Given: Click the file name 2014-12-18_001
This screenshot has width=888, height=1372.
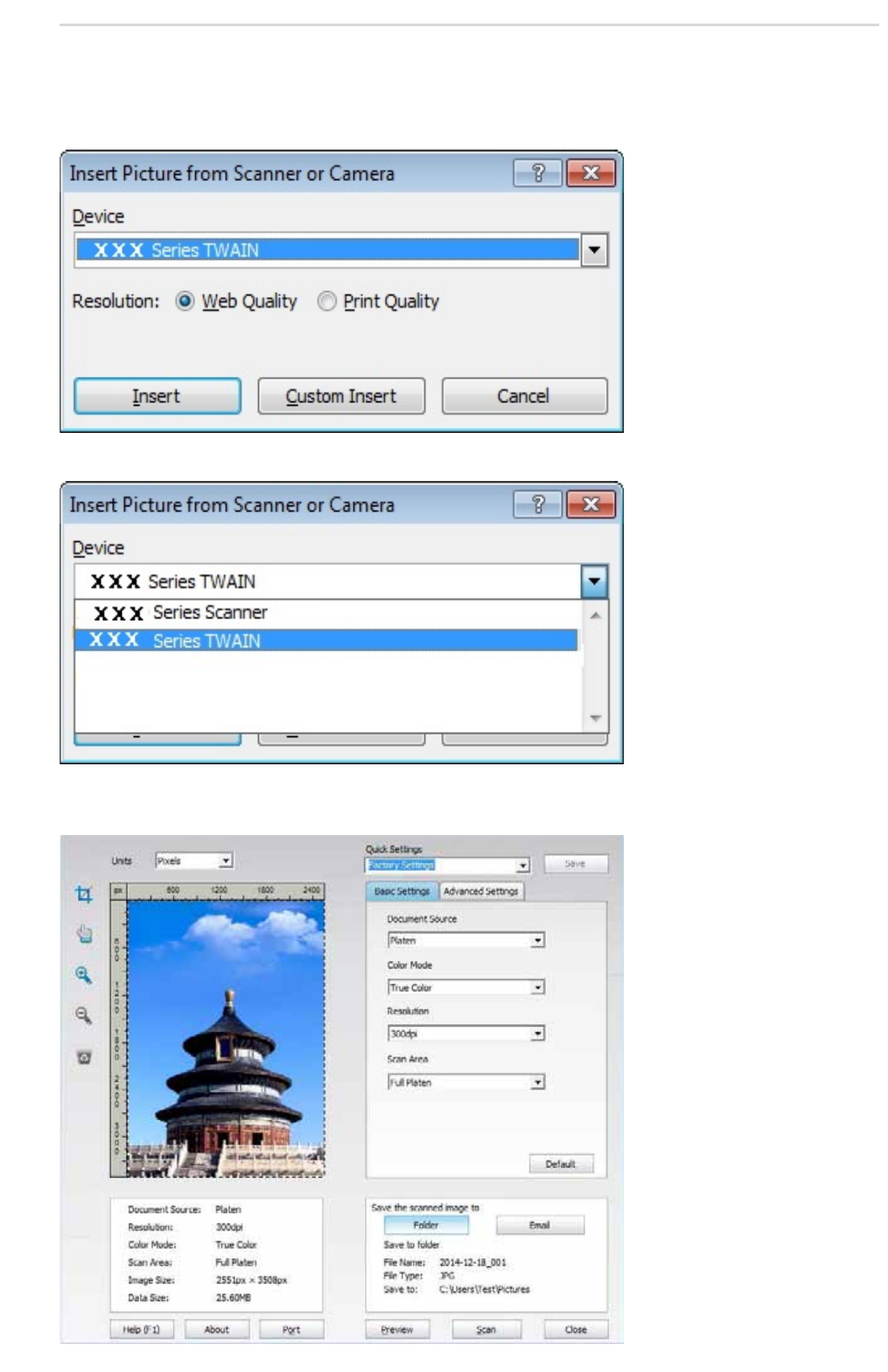Looking at the screenshot, I should (x=472, y=1262).
